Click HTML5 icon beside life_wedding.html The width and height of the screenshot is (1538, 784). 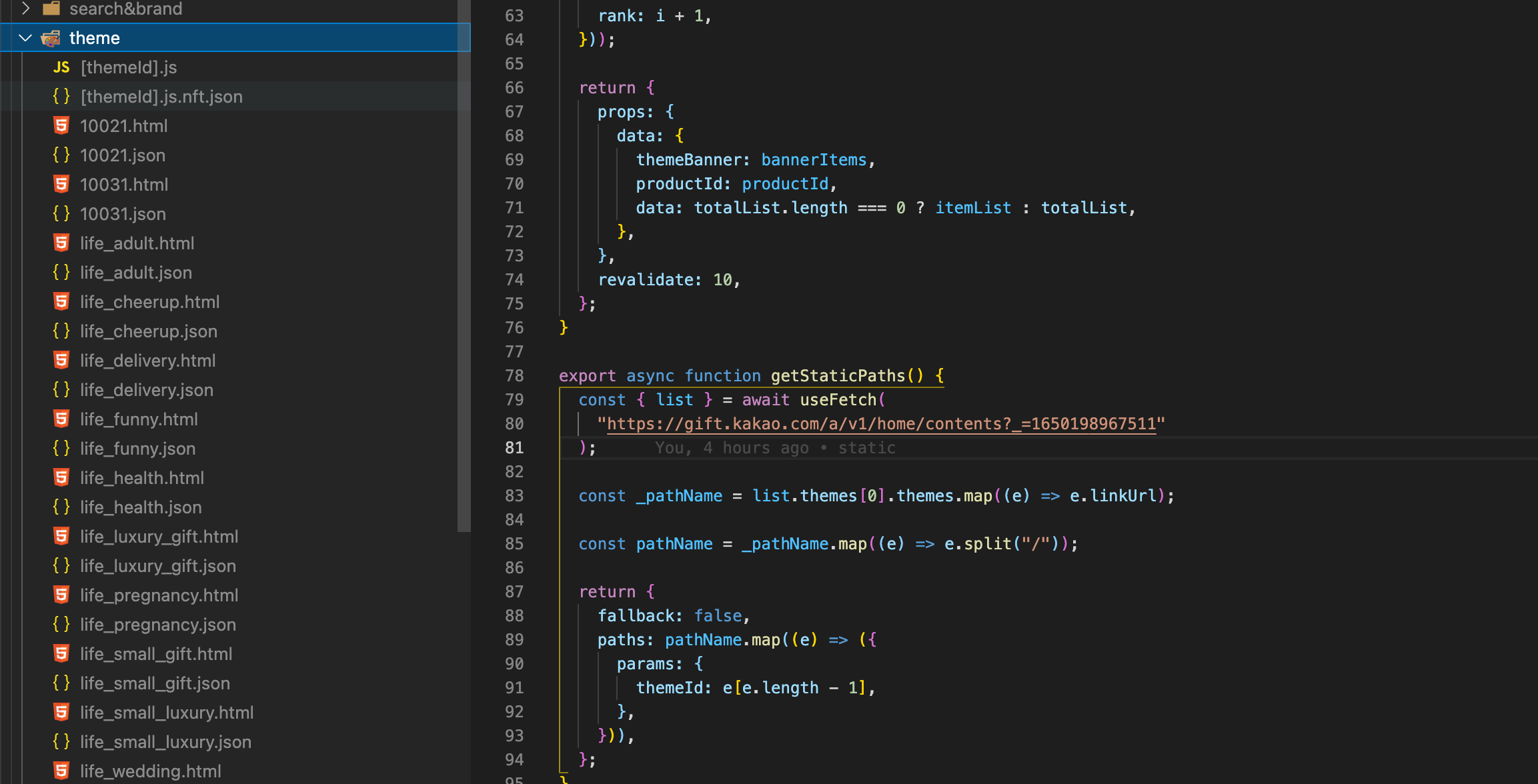click(x=61, y=771)
